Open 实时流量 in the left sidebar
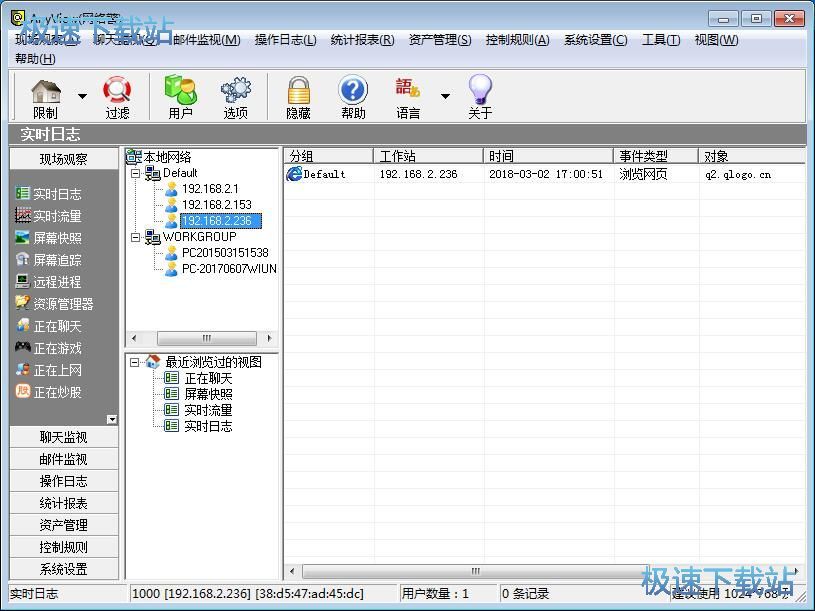This screenshot has height=611, width=815. [x=48, y=216]
